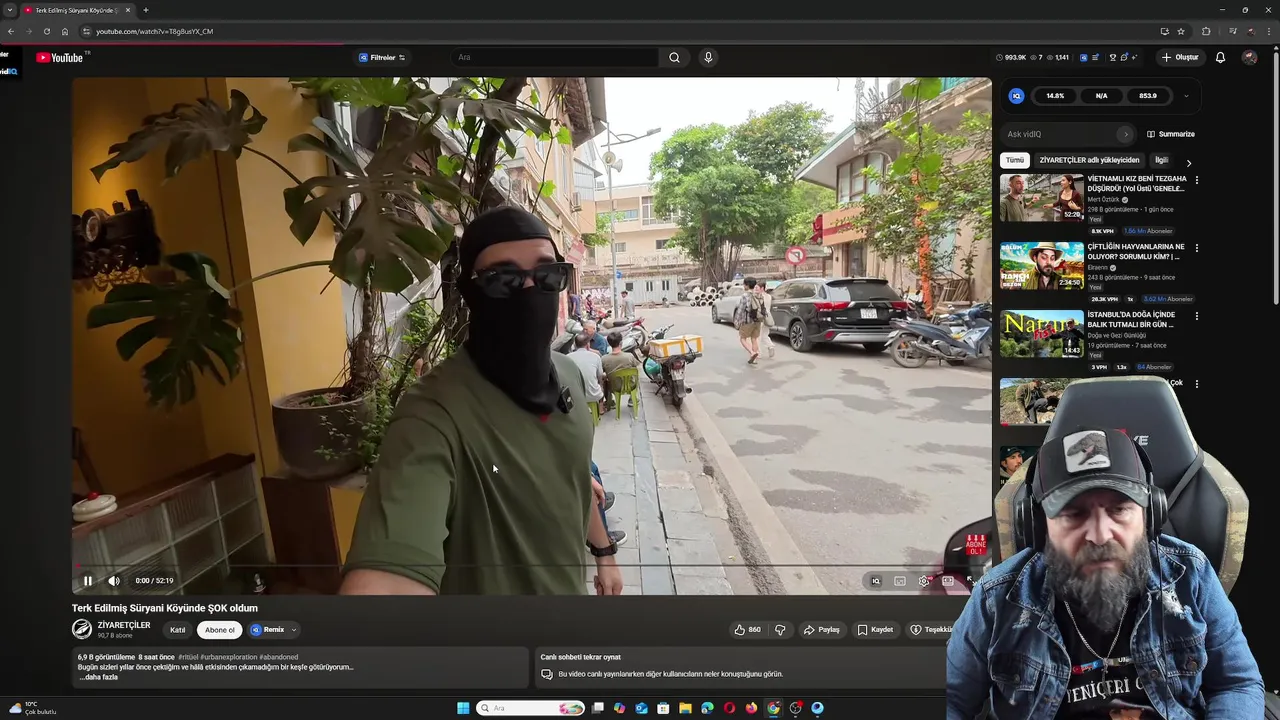The image size is (1280, 720).
Task: Click the round vidIQ score badge
Action: coord(1017,96)
